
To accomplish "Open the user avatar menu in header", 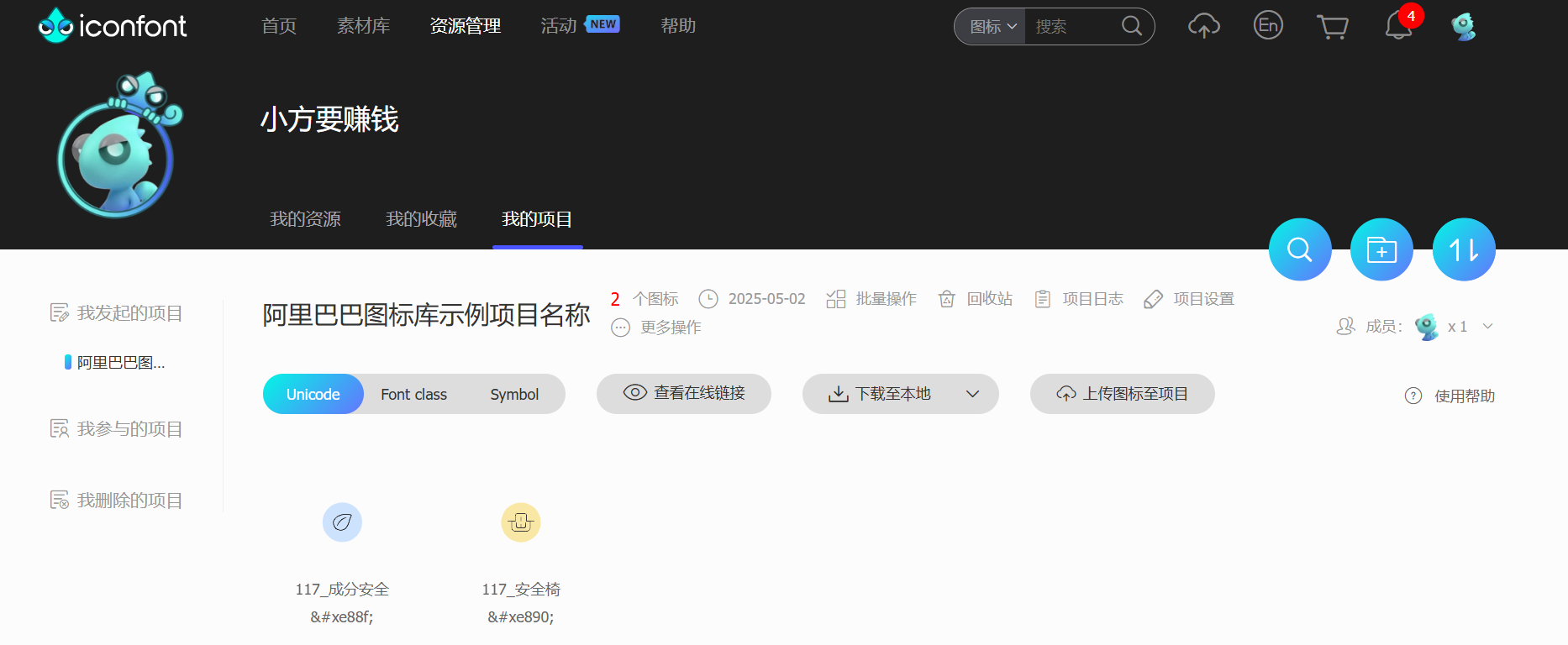I will [1464, 26].
